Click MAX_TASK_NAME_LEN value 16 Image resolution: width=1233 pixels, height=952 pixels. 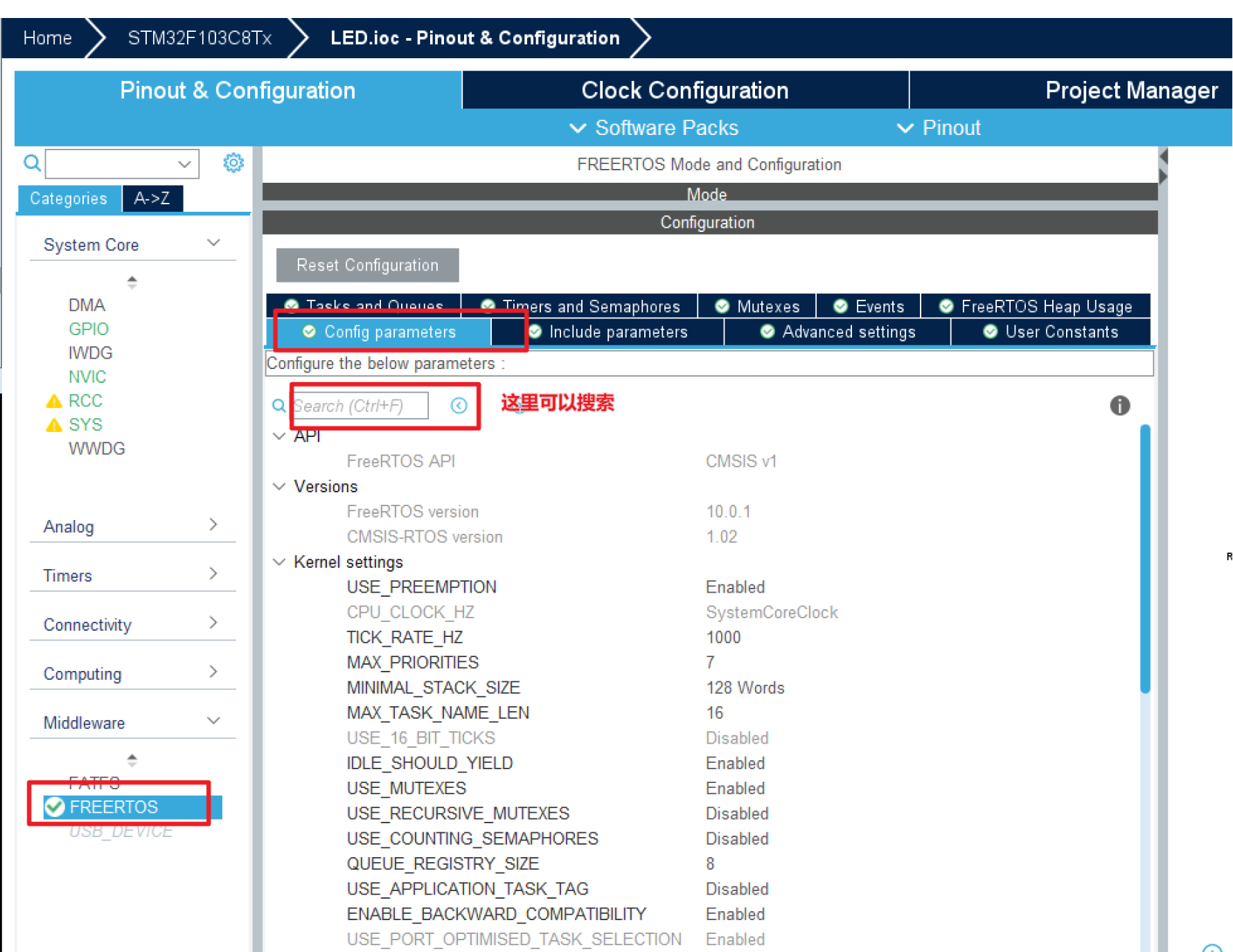coord(714,713)
